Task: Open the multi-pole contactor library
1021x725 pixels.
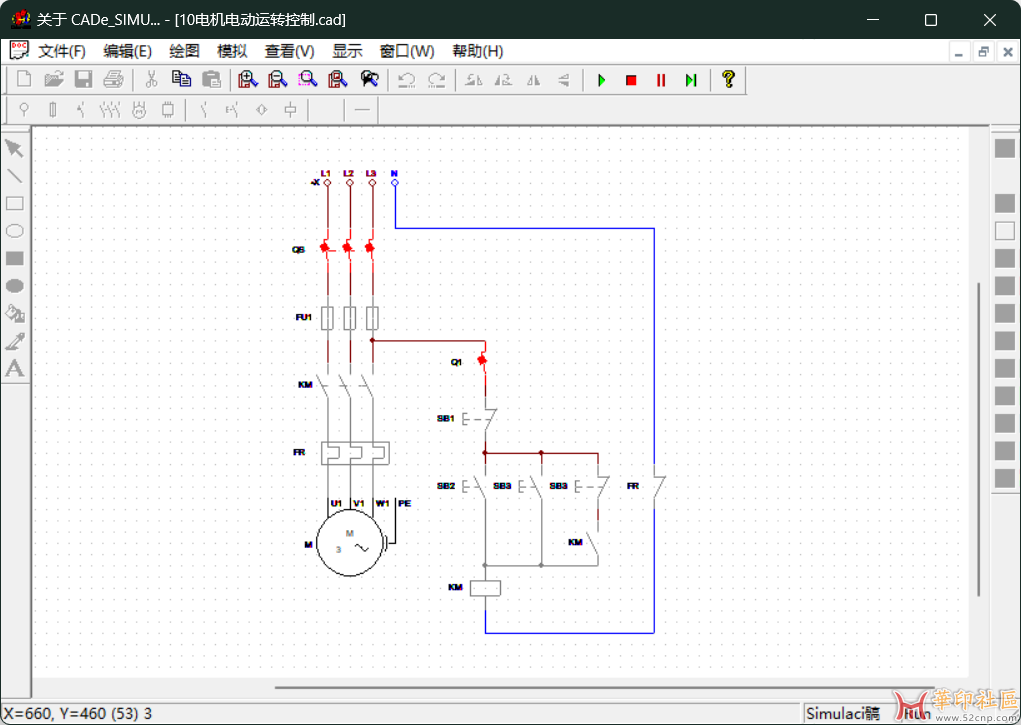Action: click(110, 109)
